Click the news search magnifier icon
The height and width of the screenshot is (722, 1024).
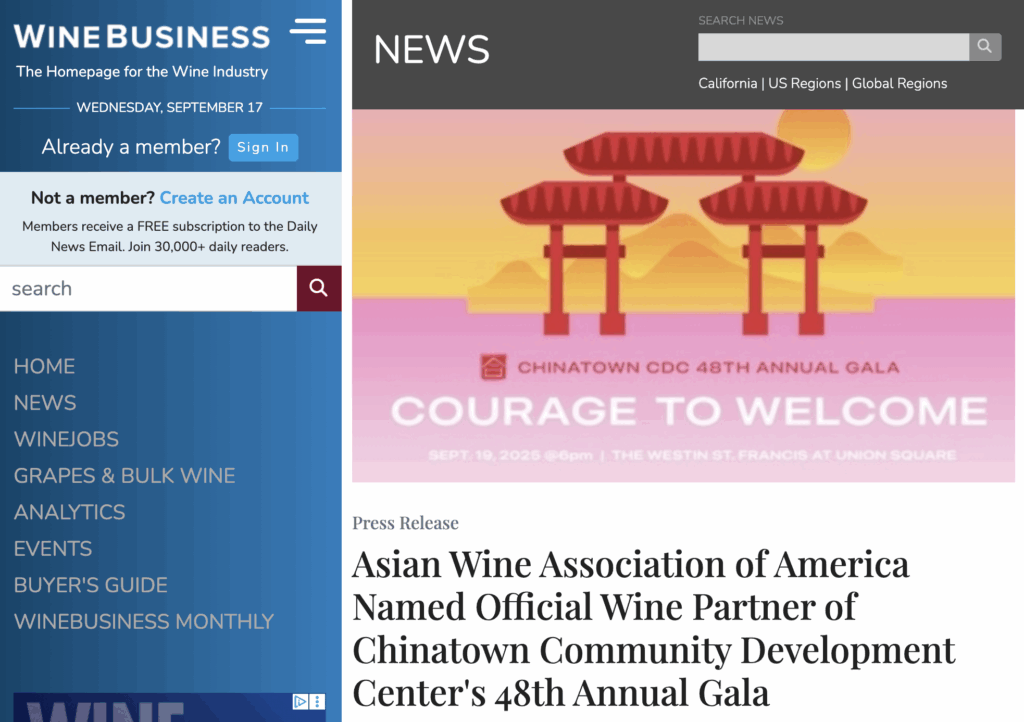(x=985, y=46)
